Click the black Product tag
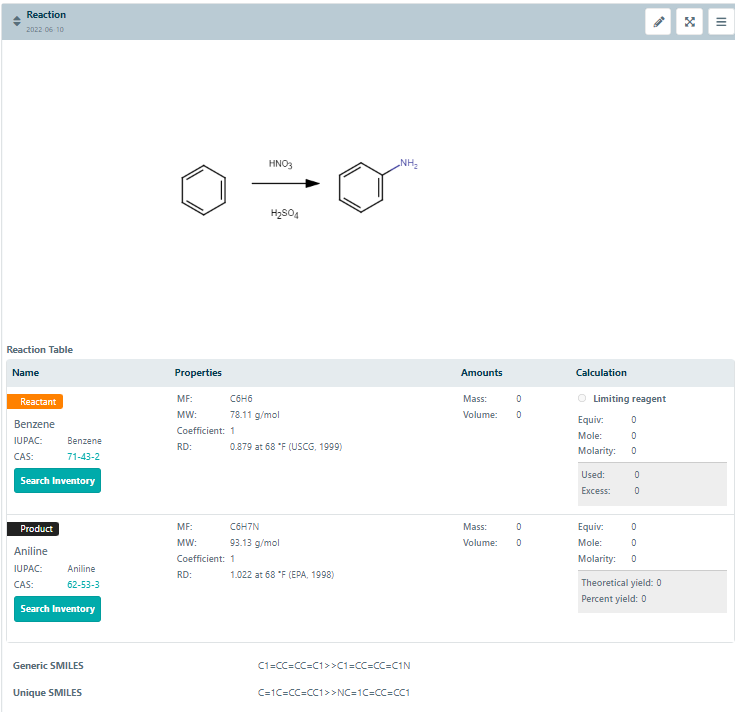This screenshot has width=735, height=712. click(x=33, y=529)
